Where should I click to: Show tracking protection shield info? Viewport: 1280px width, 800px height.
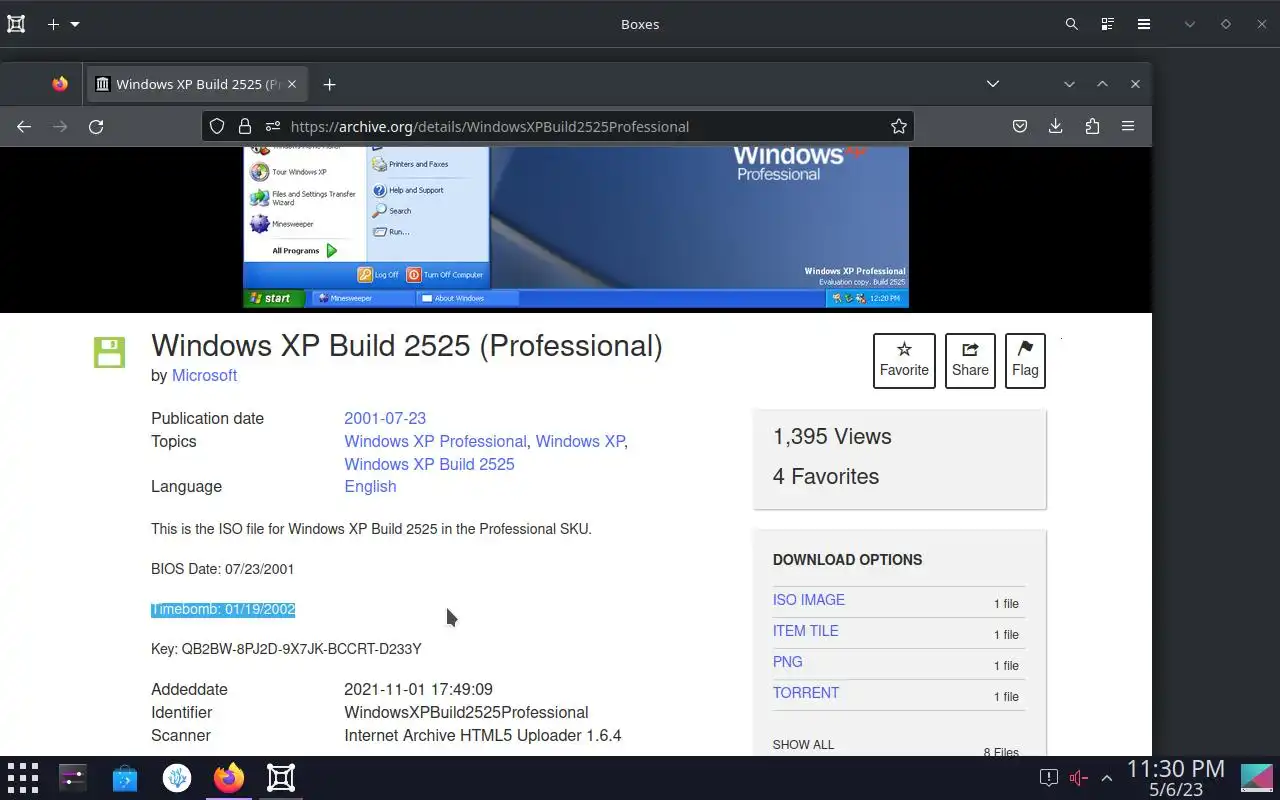tap(216, 126)
